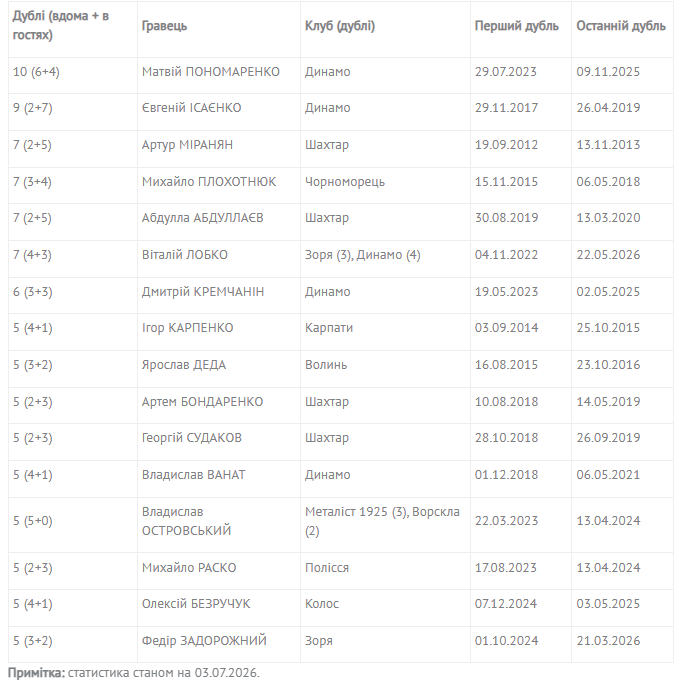Select player name Євгеній ІСАЄНКО
Image resolution: width=682 pixels, height=689 pixels.
(191, 108)
